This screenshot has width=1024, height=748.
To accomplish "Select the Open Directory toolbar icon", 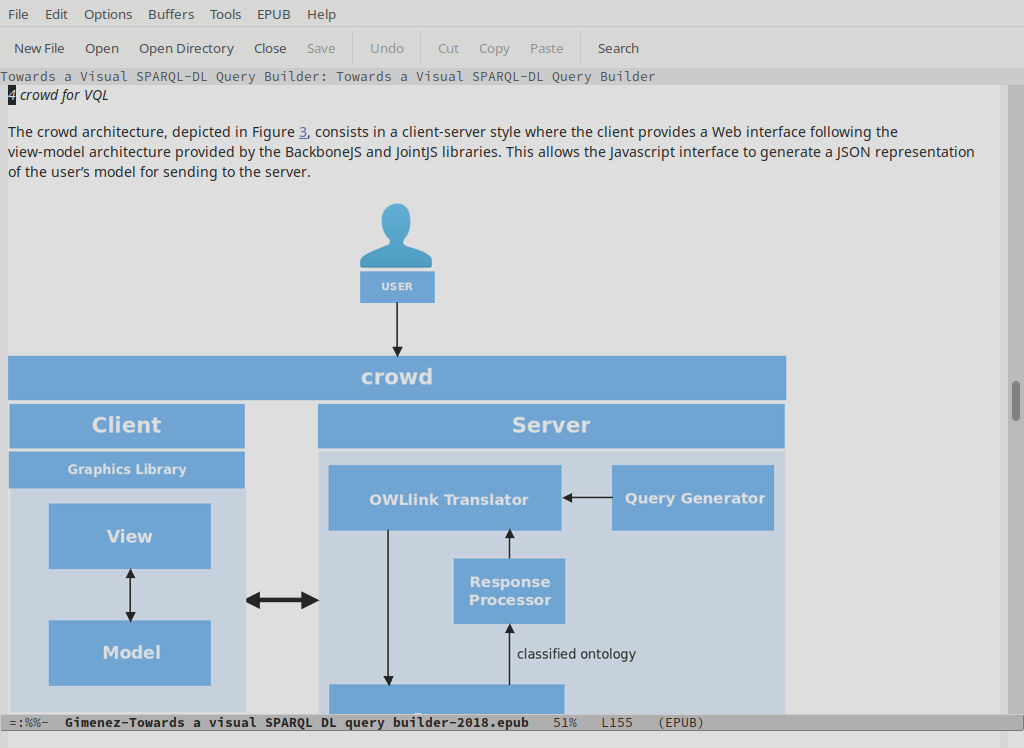I will click(186, 47).
